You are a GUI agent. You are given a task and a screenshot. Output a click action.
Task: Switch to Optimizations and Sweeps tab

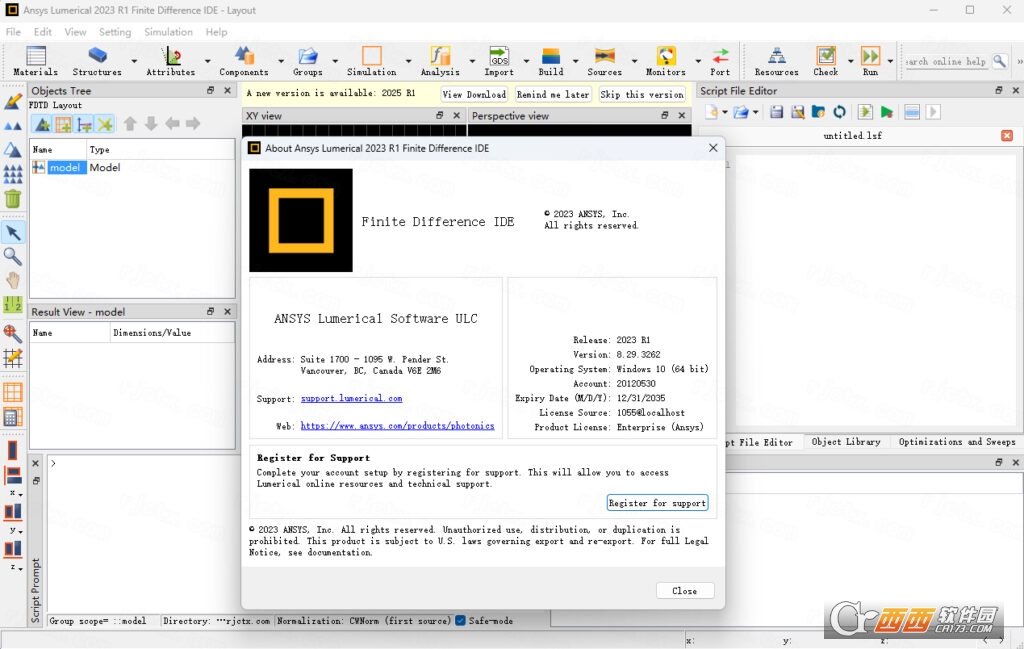tap(957, 442)
